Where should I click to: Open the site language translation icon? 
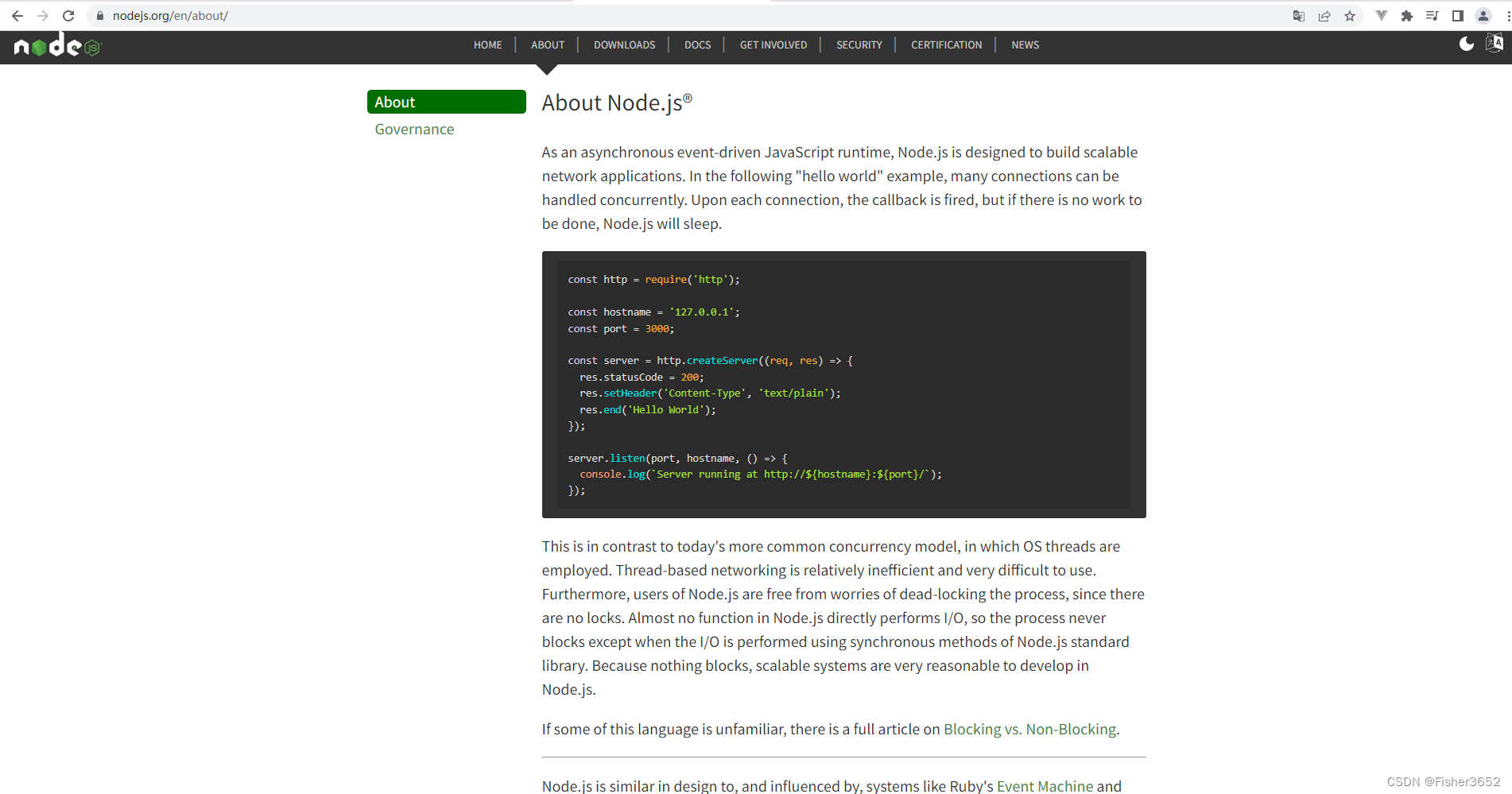(1495, 43)
